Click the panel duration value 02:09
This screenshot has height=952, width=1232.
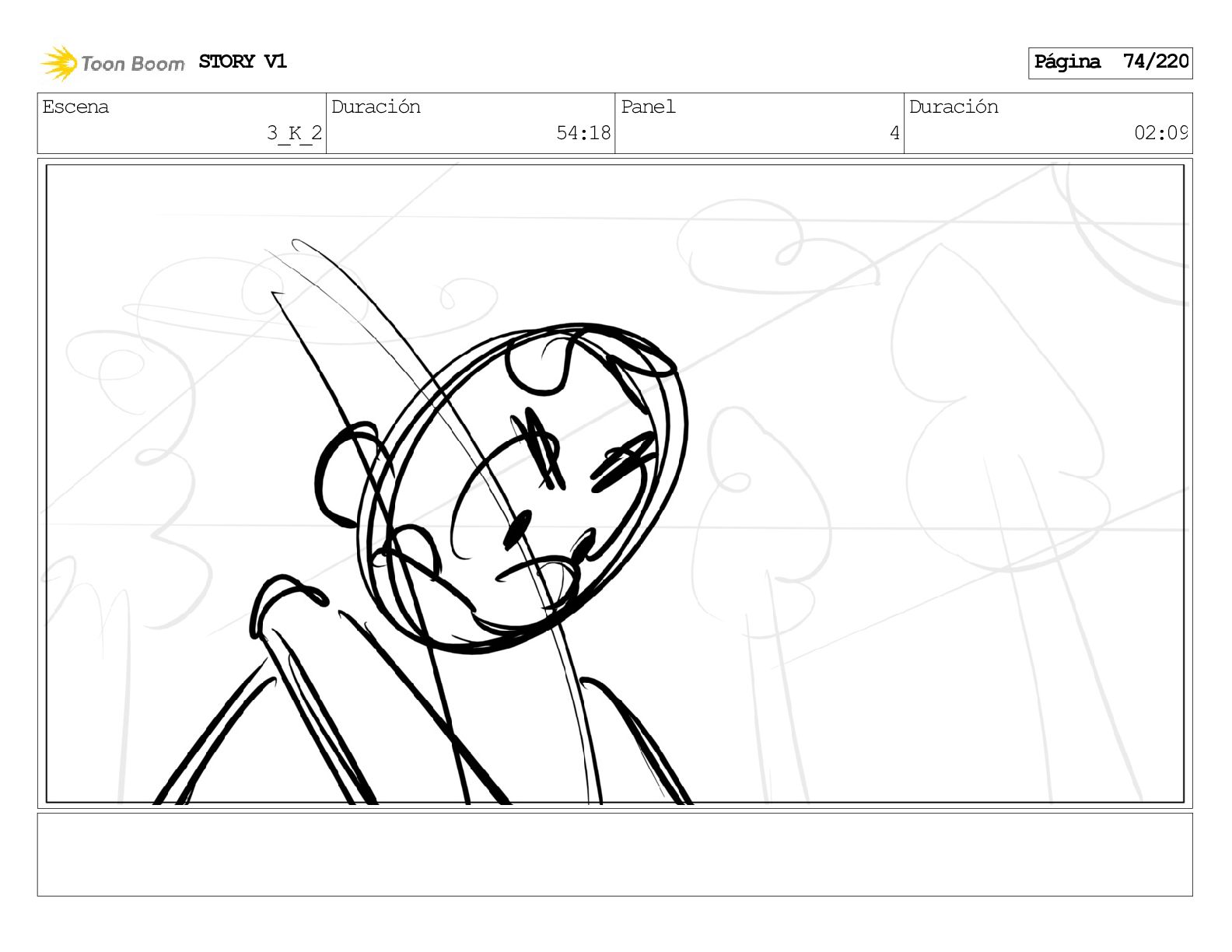tap(1160, 133)
